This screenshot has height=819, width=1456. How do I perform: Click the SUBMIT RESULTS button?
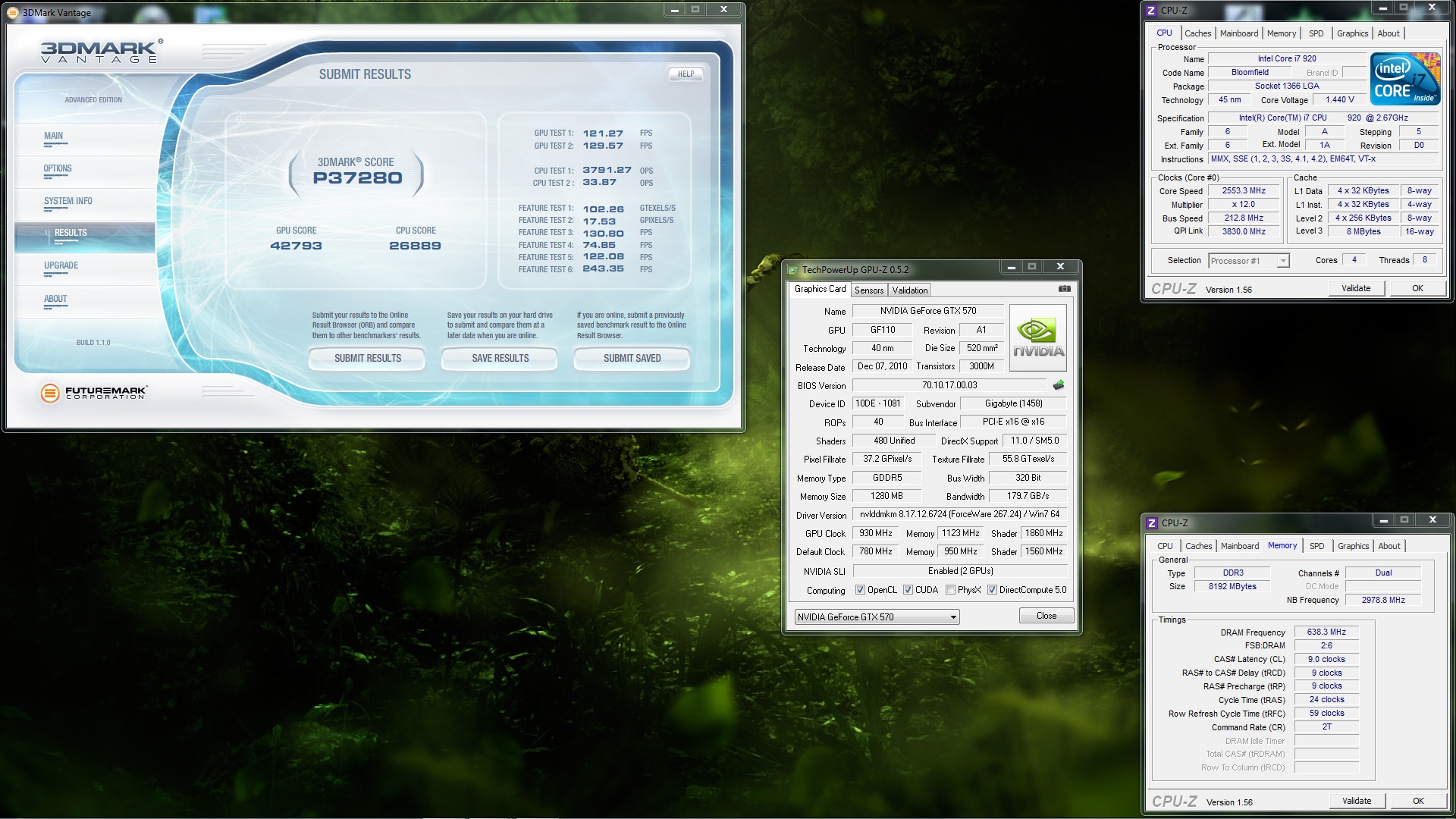[x=368, y=359]
